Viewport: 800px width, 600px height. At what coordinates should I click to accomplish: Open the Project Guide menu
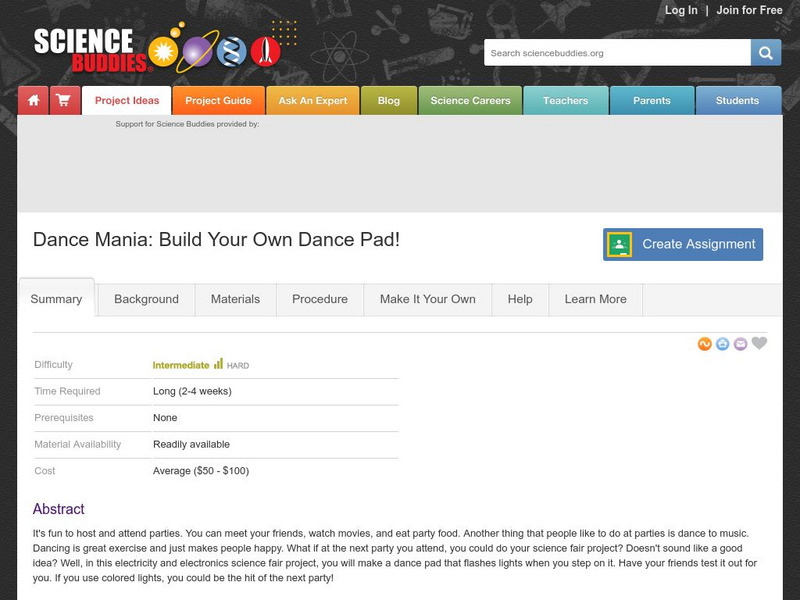click(x=218, y=100)
